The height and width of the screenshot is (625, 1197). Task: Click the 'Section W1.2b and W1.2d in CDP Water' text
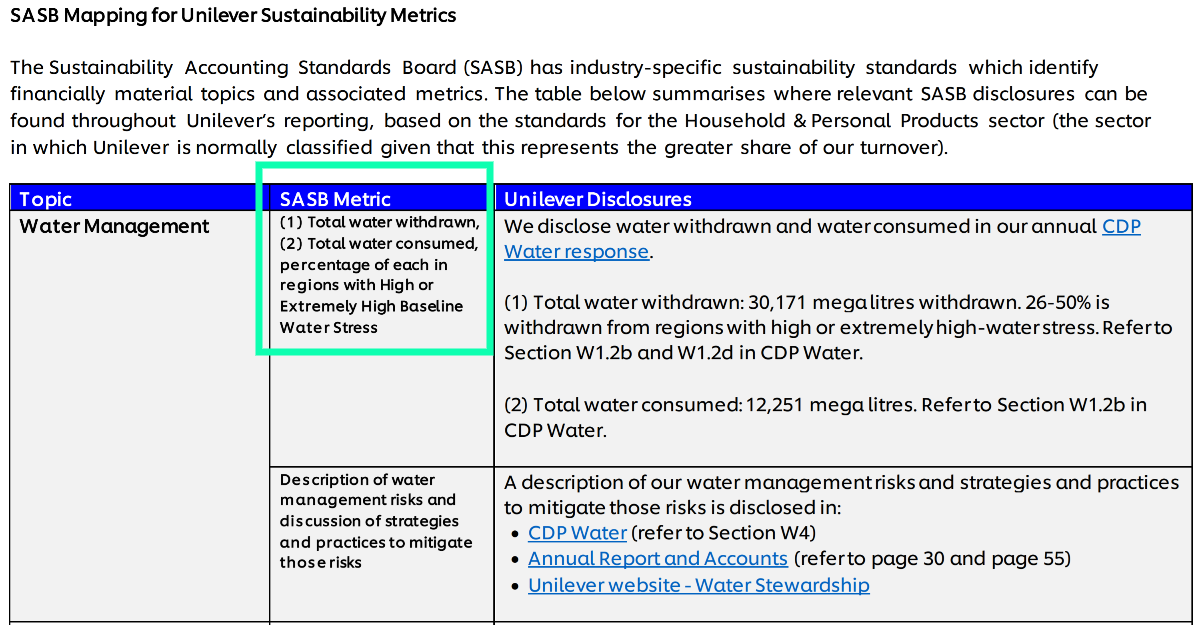pyautogui.click(x=683, y=353)
